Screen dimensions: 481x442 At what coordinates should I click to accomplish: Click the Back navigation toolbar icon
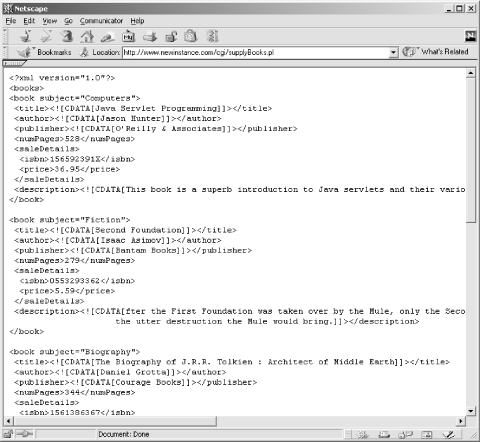coord(26,36)
